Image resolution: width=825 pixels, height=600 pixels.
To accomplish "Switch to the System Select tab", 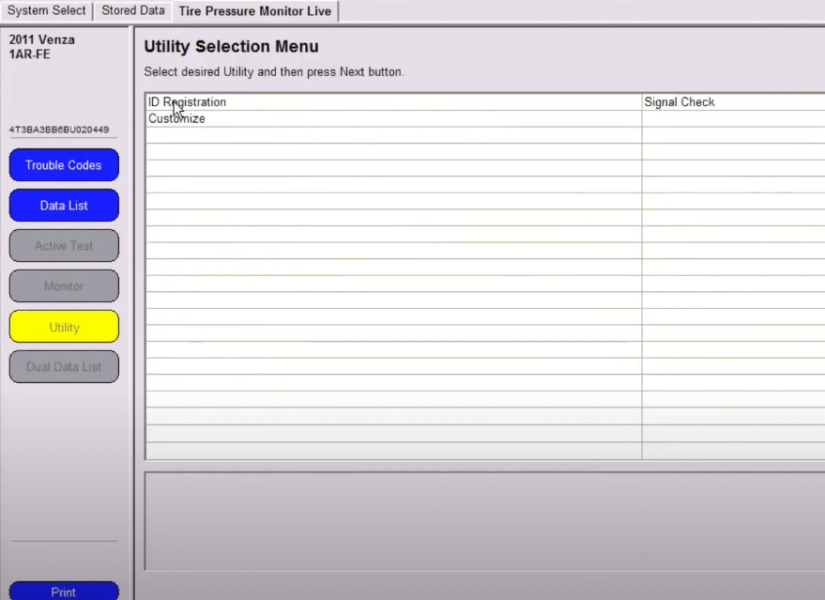I will pyautogui.click(x=46, y=11).
